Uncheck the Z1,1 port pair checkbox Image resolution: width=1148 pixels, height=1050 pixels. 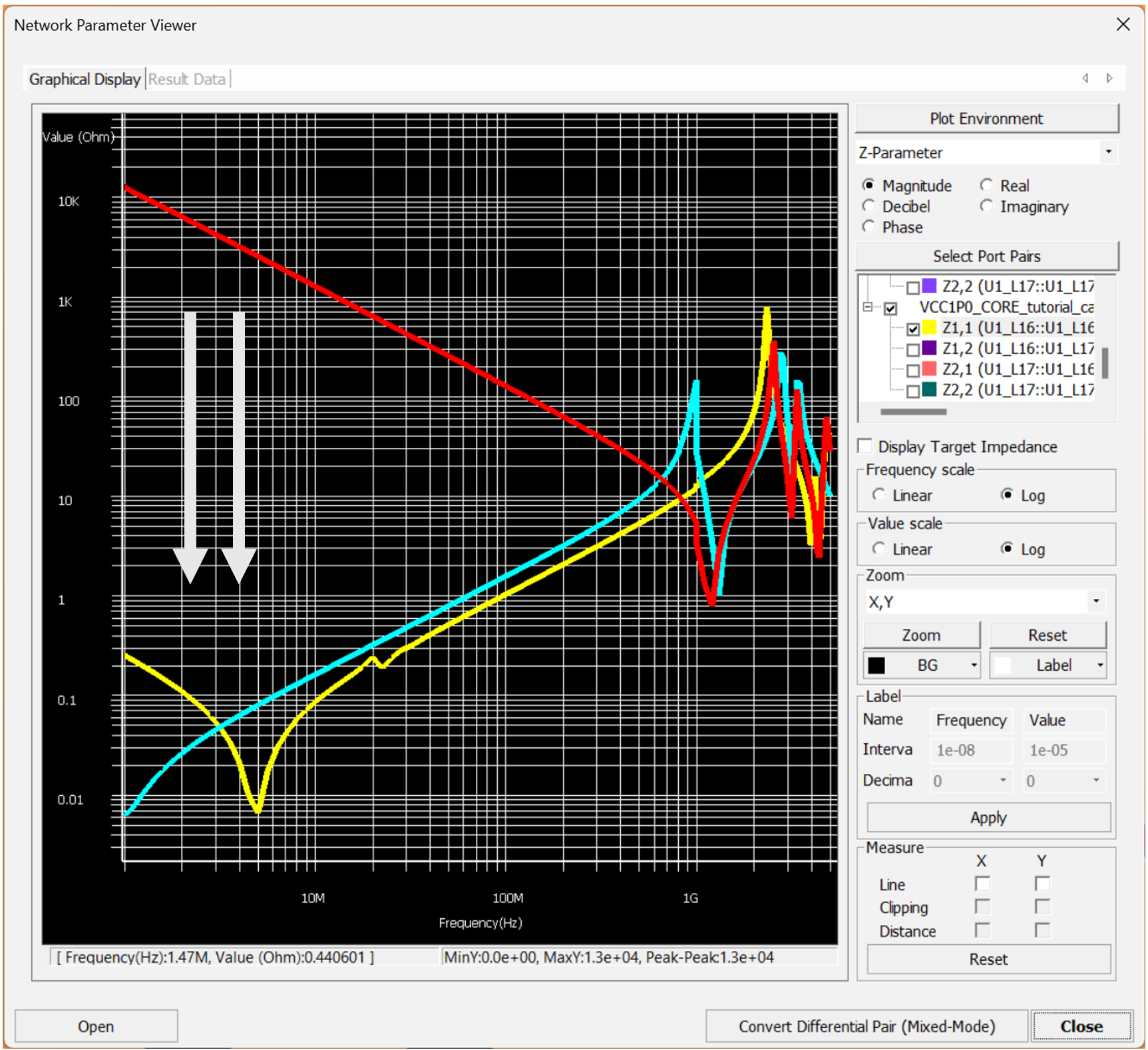pos(913,329)
